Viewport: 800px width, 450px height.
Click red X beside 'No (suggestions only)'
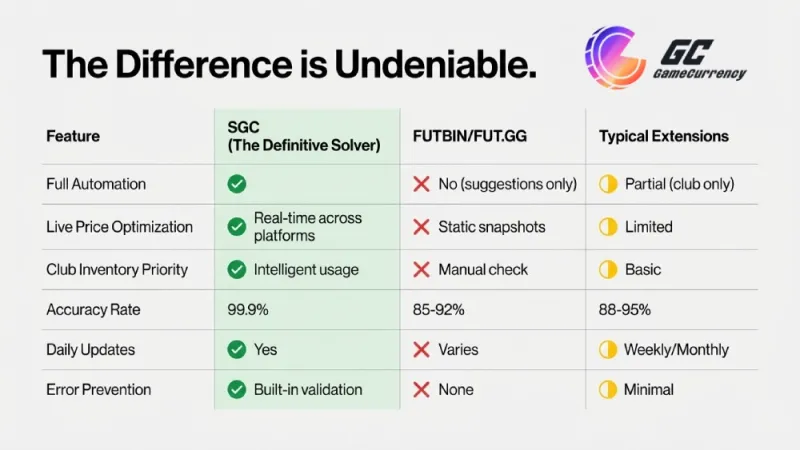point(422,184)
